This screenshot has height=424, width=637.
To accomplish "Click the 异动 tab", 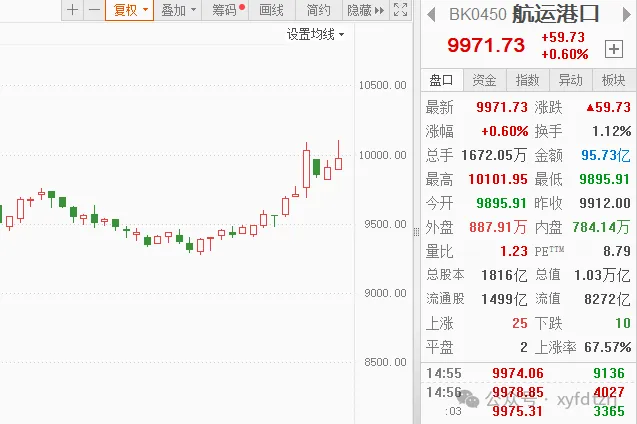I will click(x=570, y=80).
